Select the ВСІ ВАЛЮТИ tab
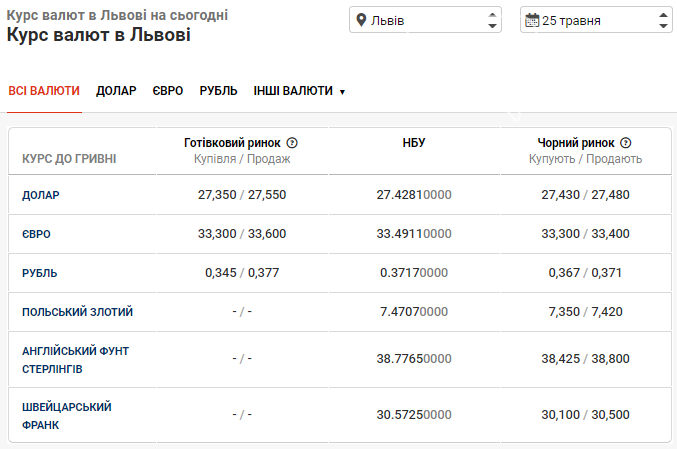The height and width of the screenshot is (449, 677). pyautogui.click(x=44, y=91)
